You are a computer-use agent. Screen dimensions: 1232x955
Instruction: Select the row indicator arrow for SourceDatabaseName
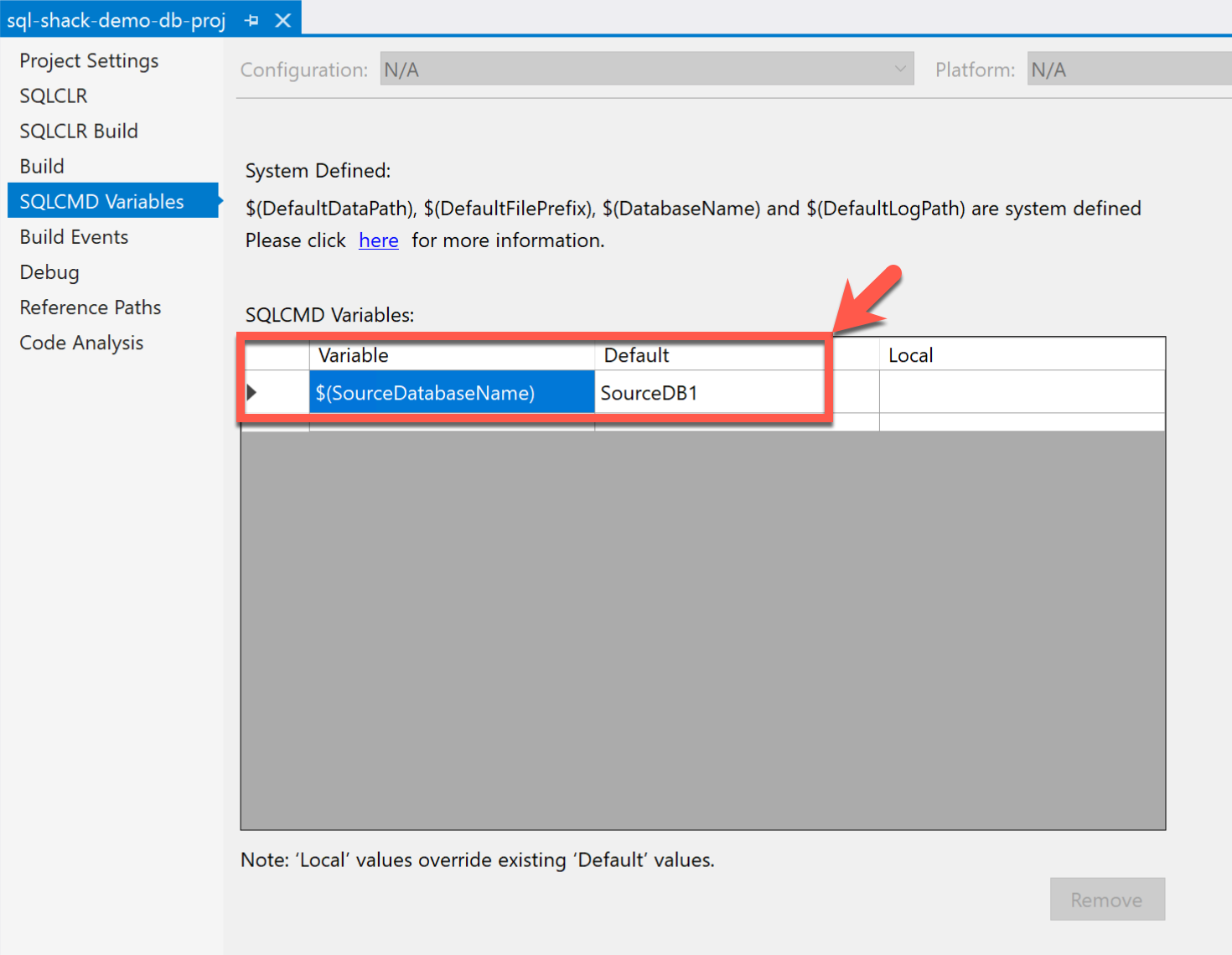tap(251, 392)
